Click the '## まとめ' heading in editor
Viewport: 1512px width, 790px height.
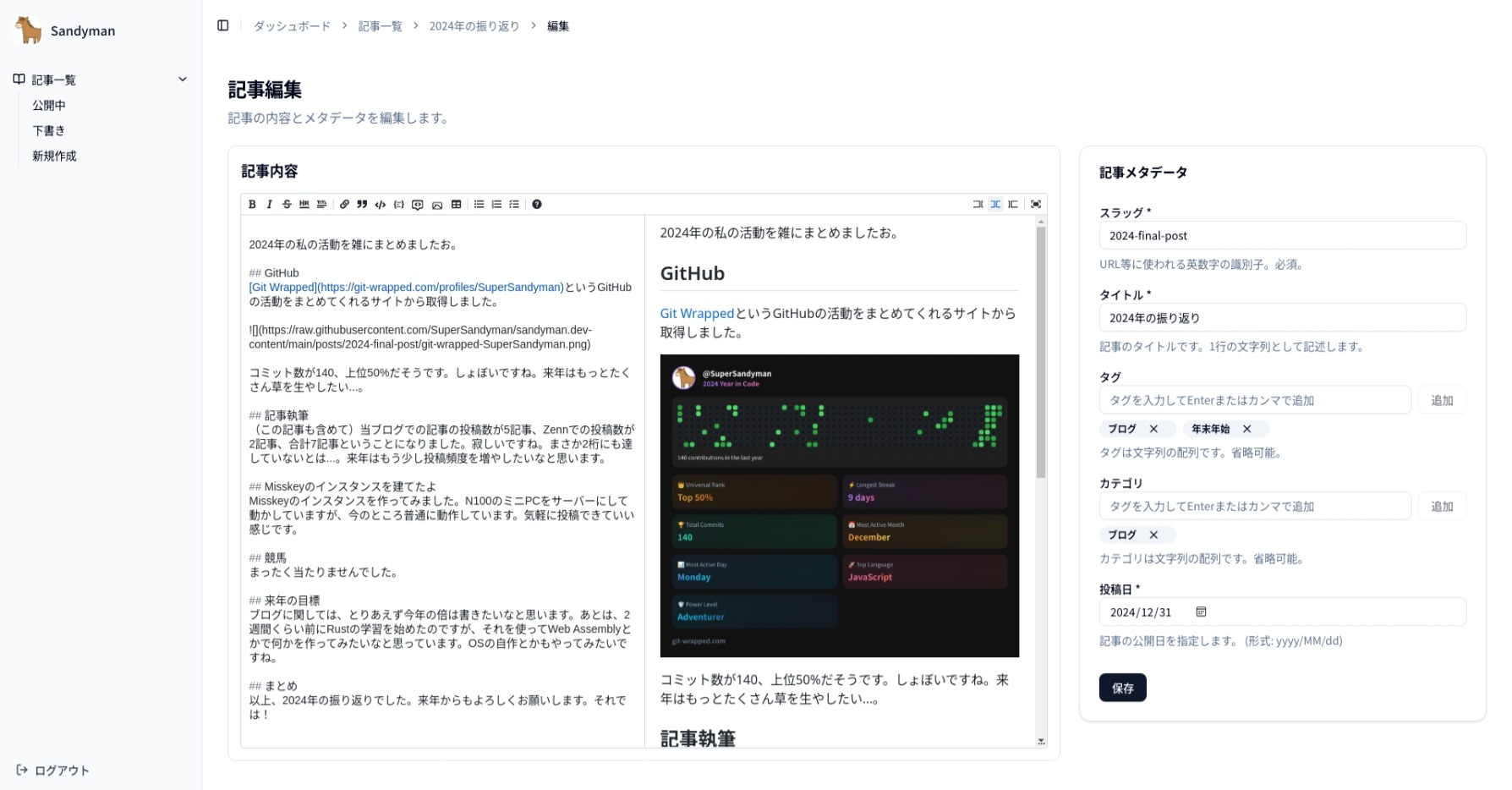click(x=273, y=685)
